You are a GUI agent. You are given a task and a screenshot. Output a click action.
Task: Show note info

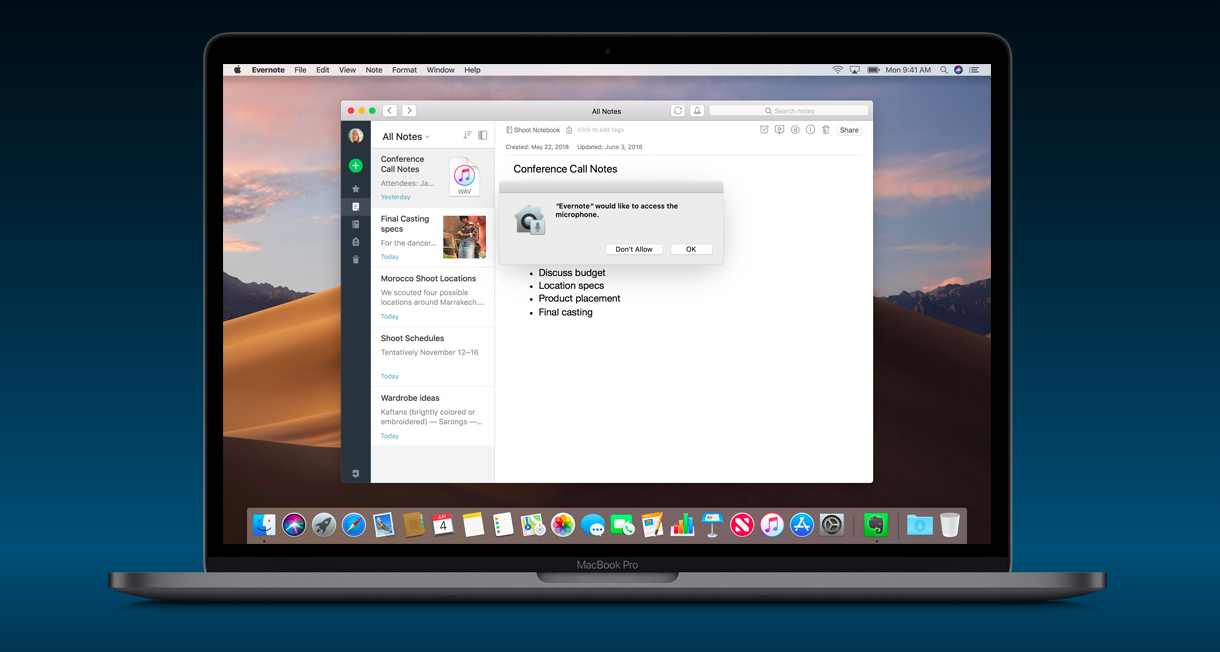coord(810,130)
